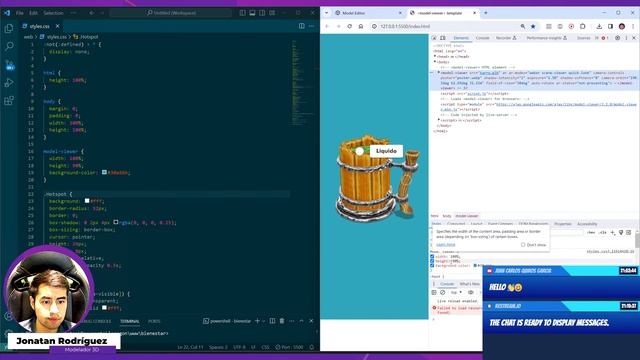Image resolution: width=640 pixels, height=360 pixels.
Task: Click the CSS language mode in status bar
Action: click(265, 347)
